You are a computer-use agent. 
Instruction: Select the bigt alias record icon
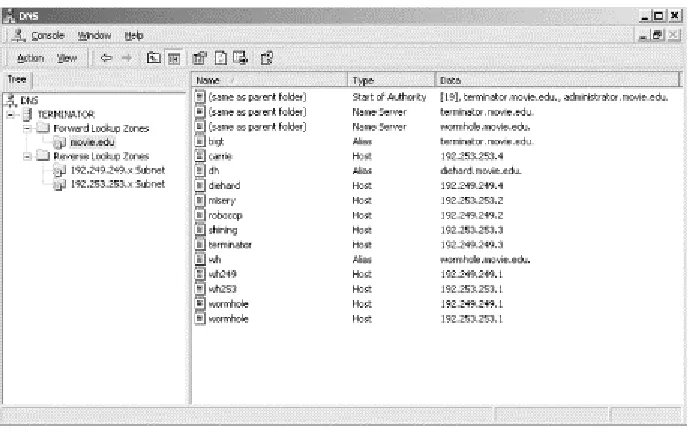tap(200, 141)
